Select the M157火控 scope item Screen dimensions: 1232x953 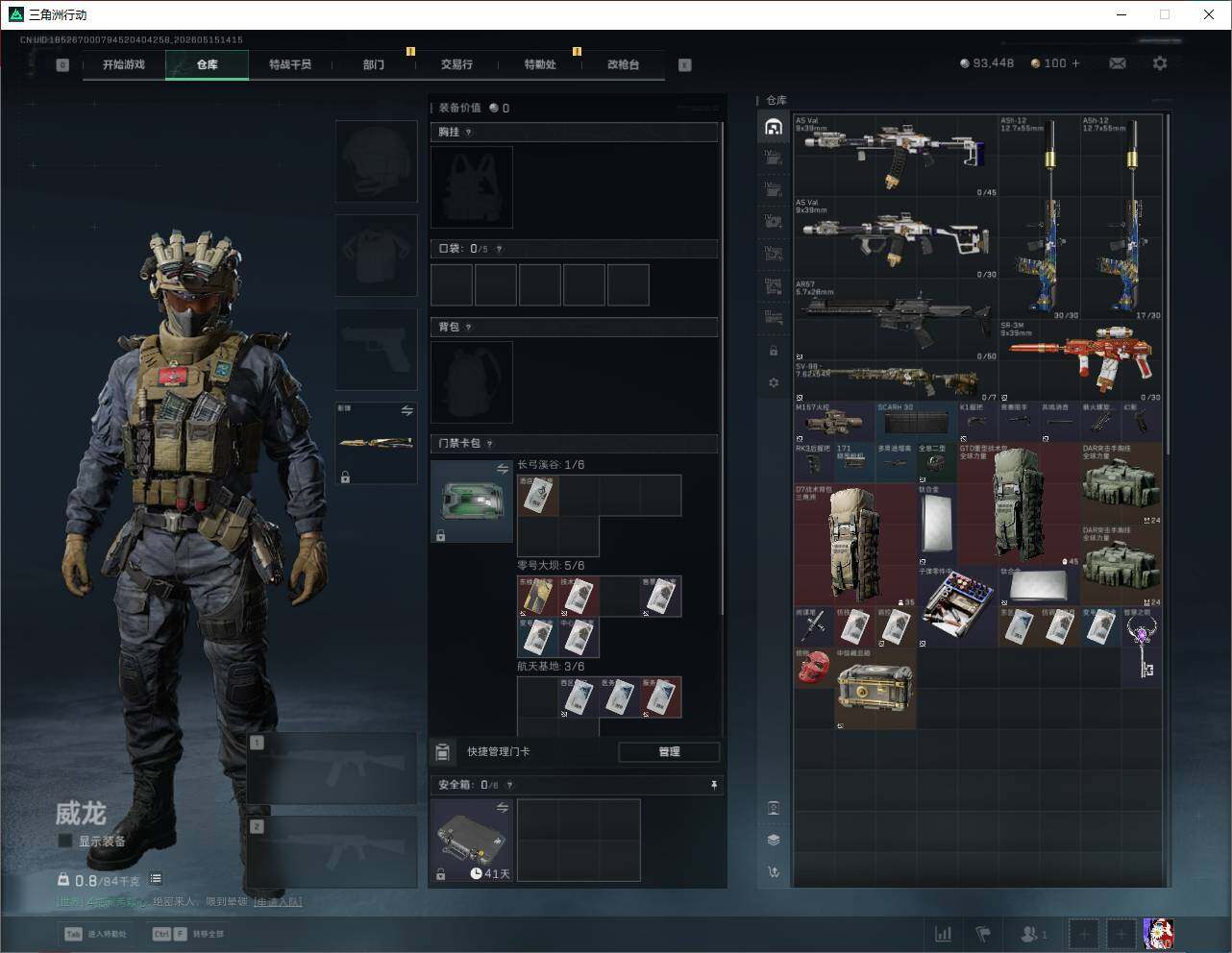(x=834, y=422)
